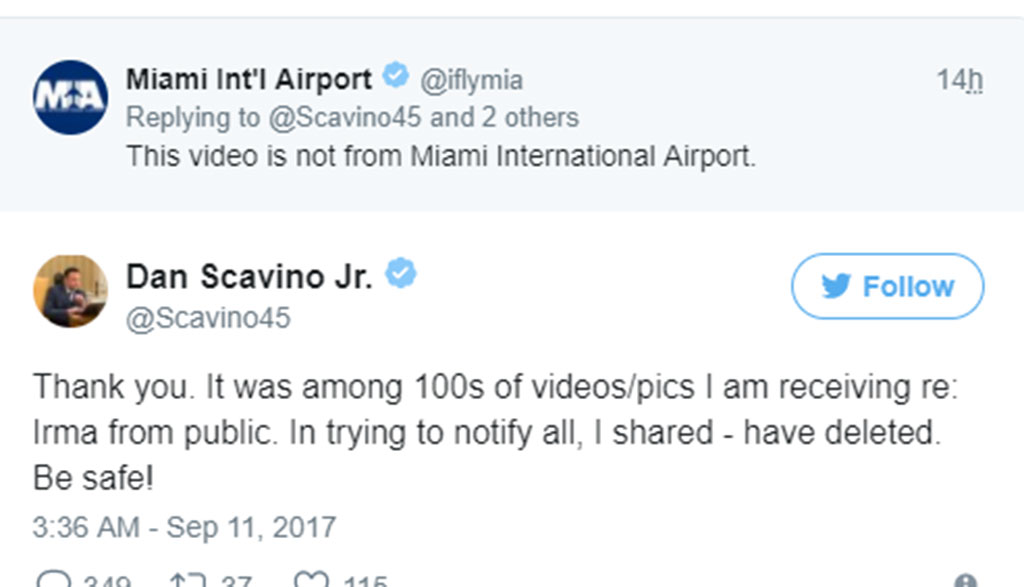The height and width of the screenshot is (587, 1024).
Task: Open Dan Scavino Jr.'s profile photo
Action: pos(70,291)
